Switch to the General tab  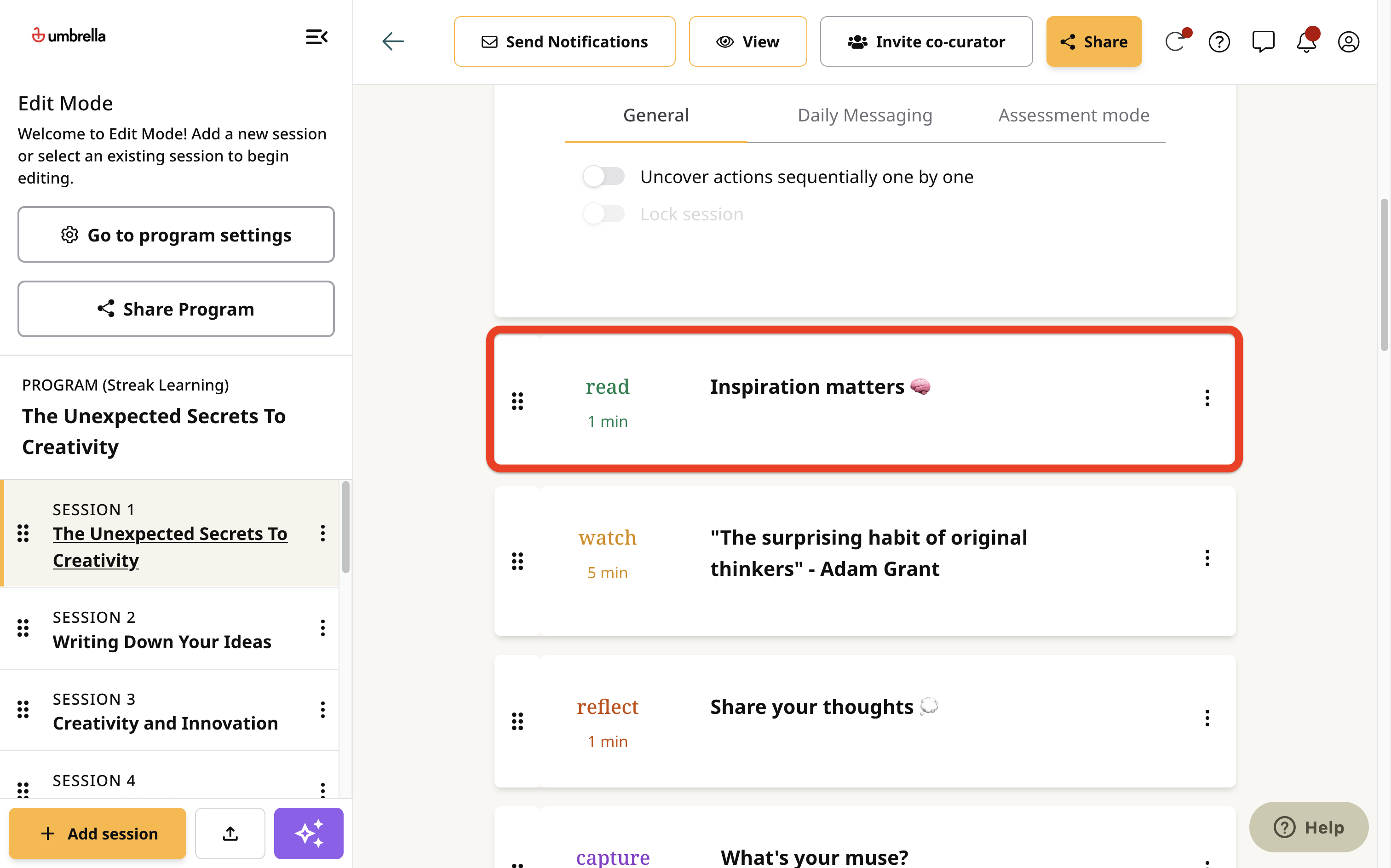coord(655,115)
